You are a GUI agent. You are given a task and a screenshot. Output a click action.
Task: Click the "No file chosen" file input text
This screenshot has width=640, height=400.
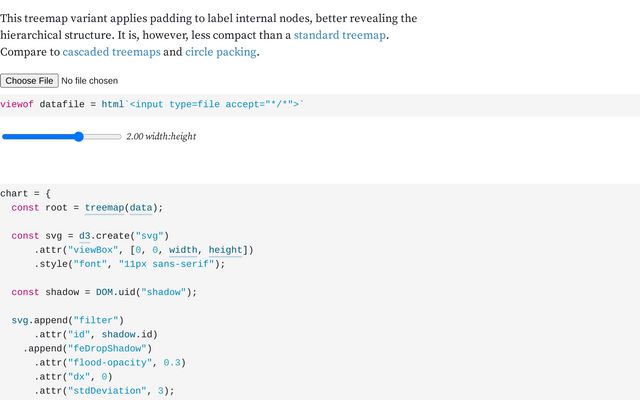click(89, 81)
